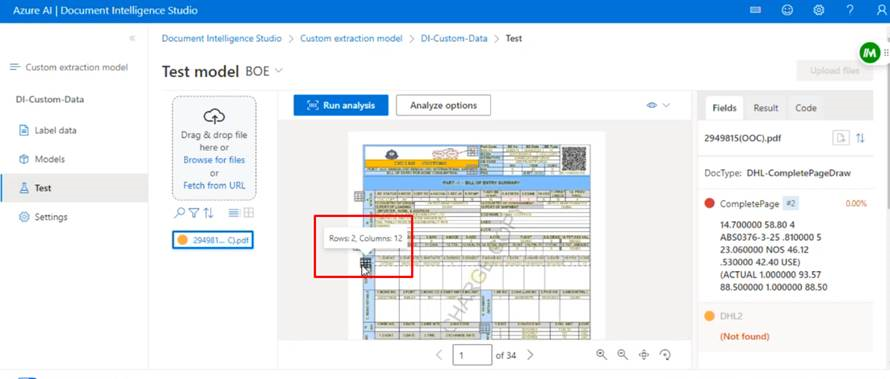Rotate the document preview
Image resolution: width=891 pixels, height=380 pixels.
pos(665,354)
